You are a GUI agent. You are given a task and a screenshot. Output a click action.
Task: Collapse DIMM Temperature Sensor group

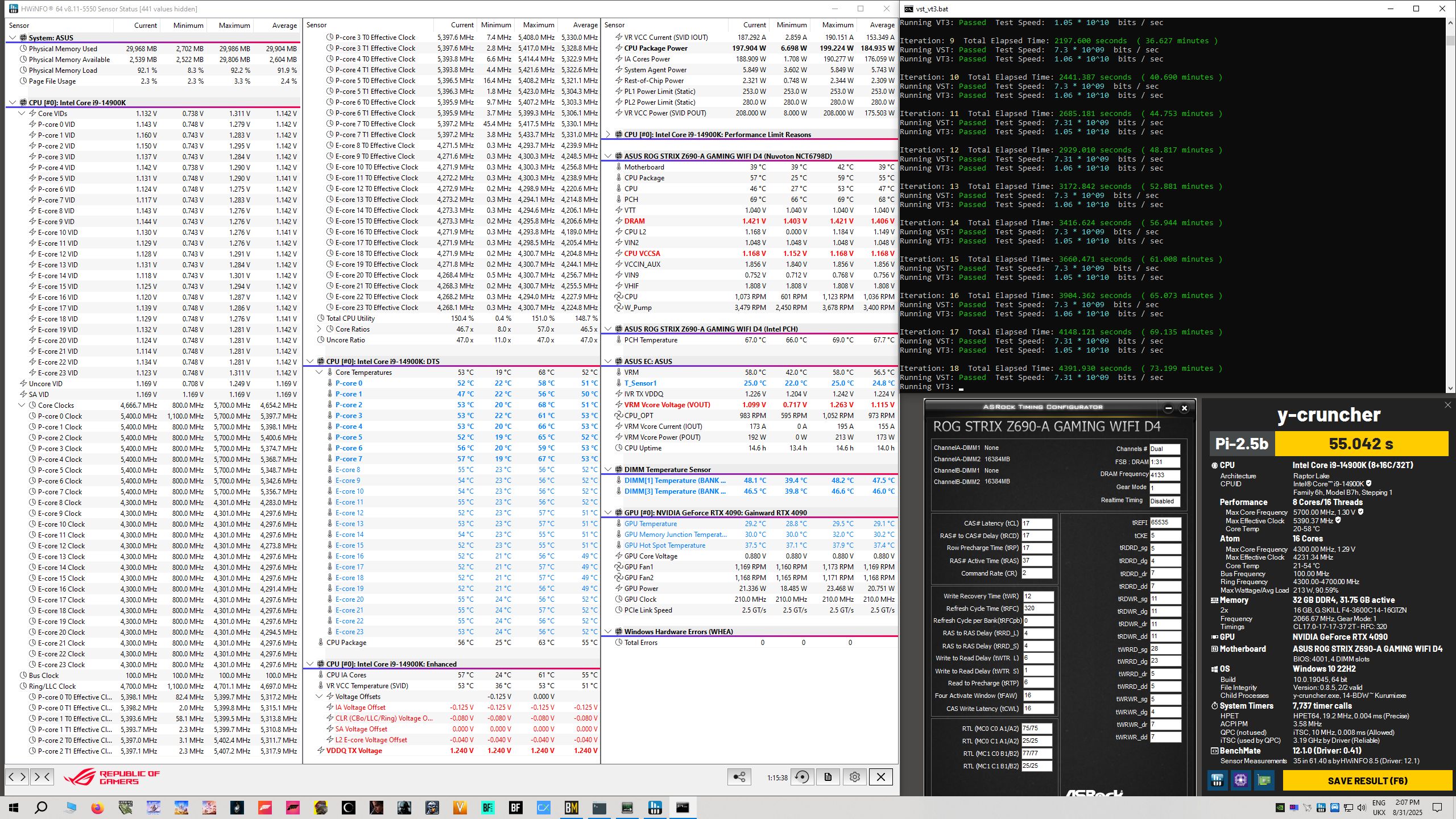click(608, 469)
